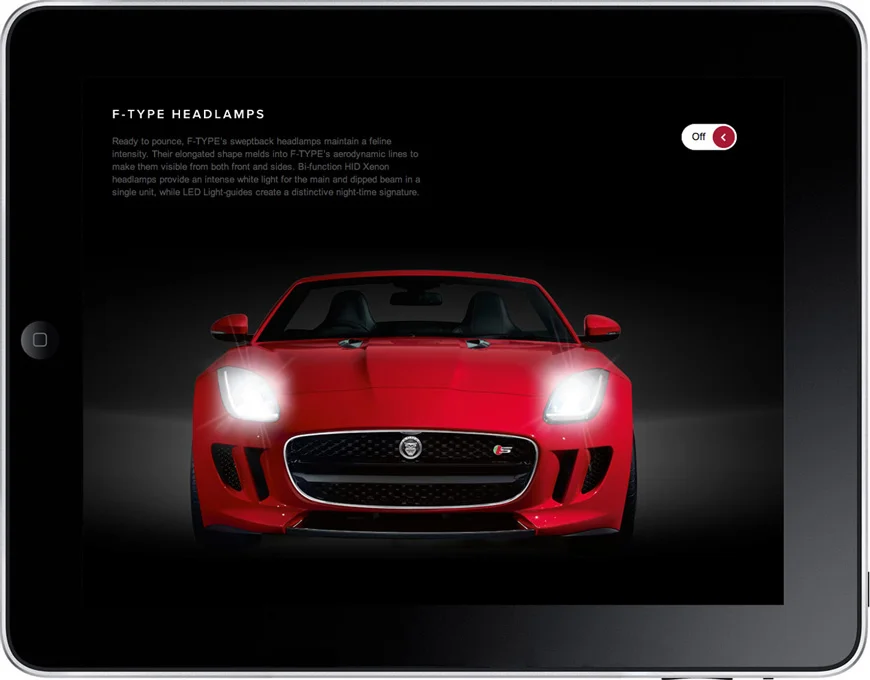Tap the right glowing headlamp on the car
870x680 pixels.
[x=576, y=395]
